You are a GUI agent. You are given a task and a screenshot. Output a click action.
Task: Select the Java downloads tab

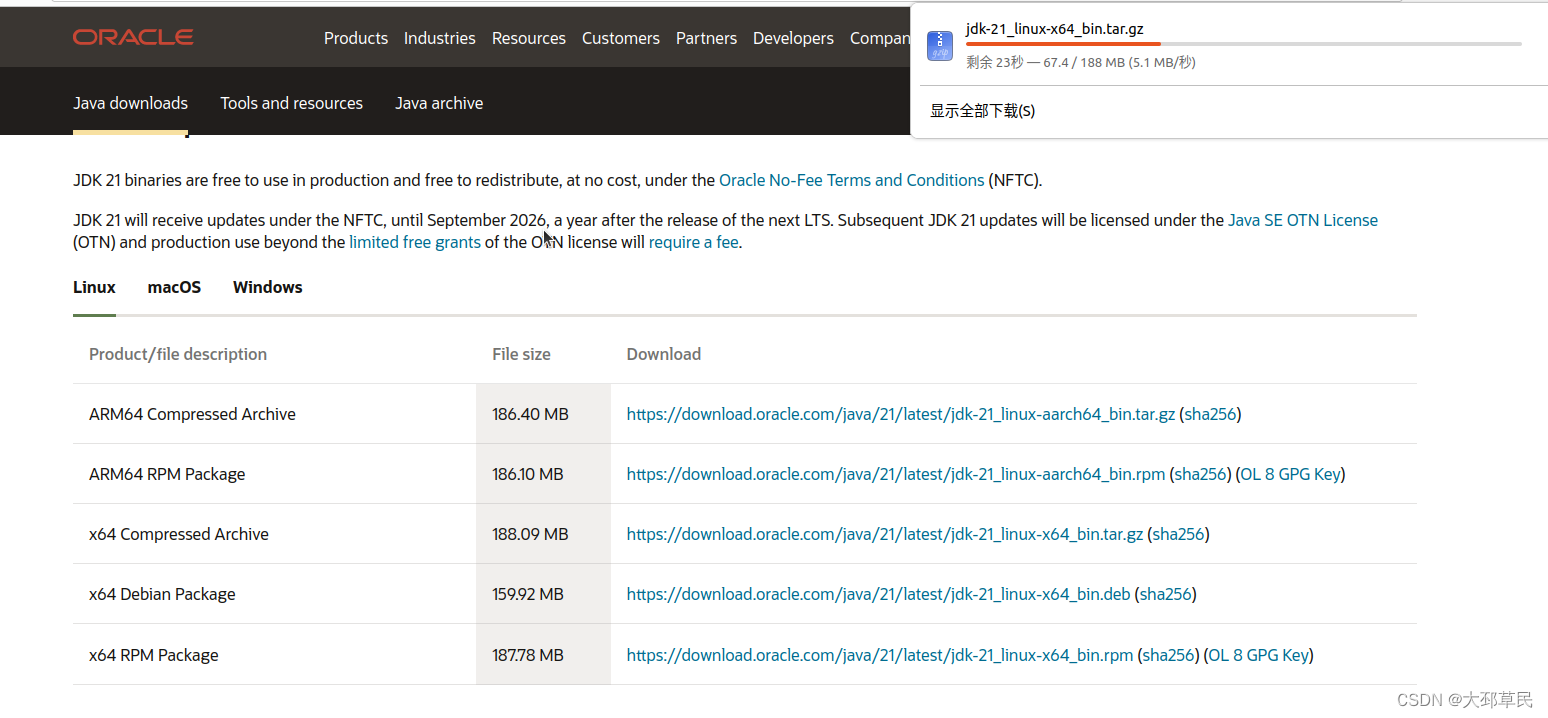click(x=130, y=103)
